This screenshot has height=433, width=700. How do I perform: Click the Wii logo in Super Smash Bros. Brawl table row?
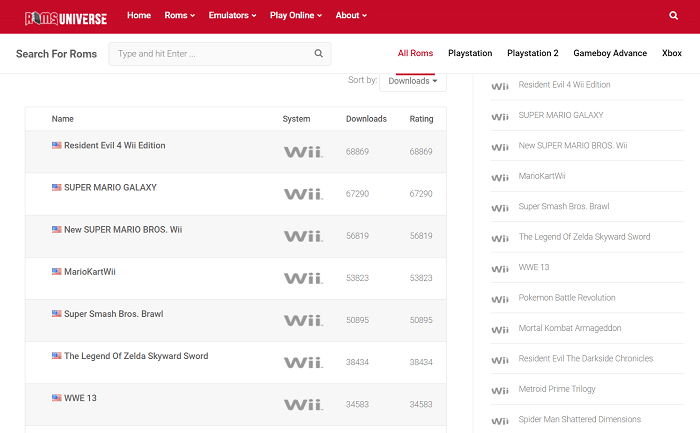[x=304, y=321]
